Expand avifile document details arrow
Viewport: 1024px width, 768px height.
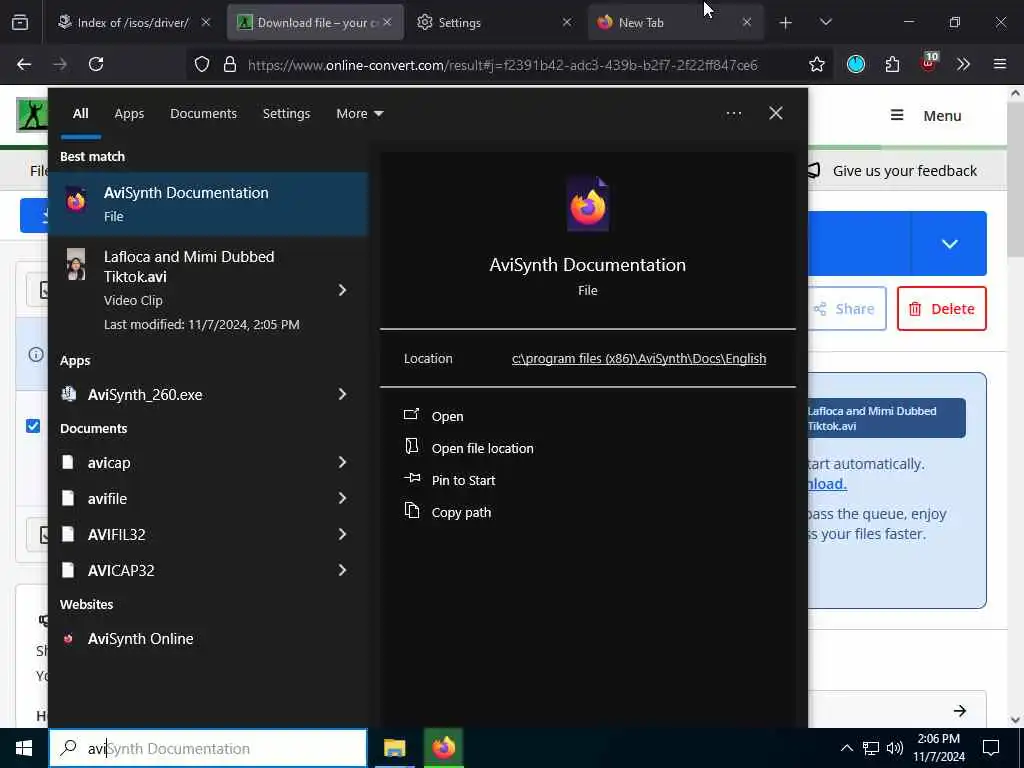point(342,498)
